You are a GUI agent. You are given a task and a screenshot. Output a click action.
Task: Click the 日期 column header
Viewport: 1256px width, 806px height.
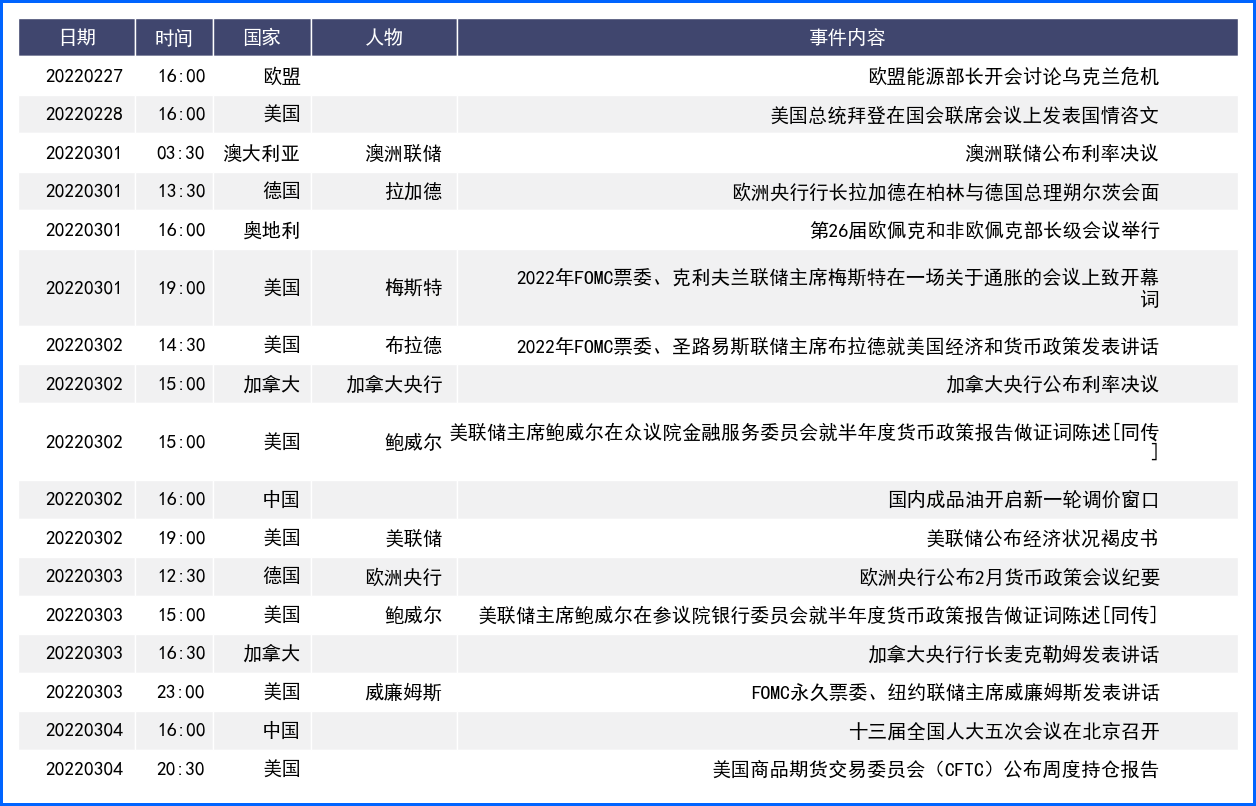(77, 38)
